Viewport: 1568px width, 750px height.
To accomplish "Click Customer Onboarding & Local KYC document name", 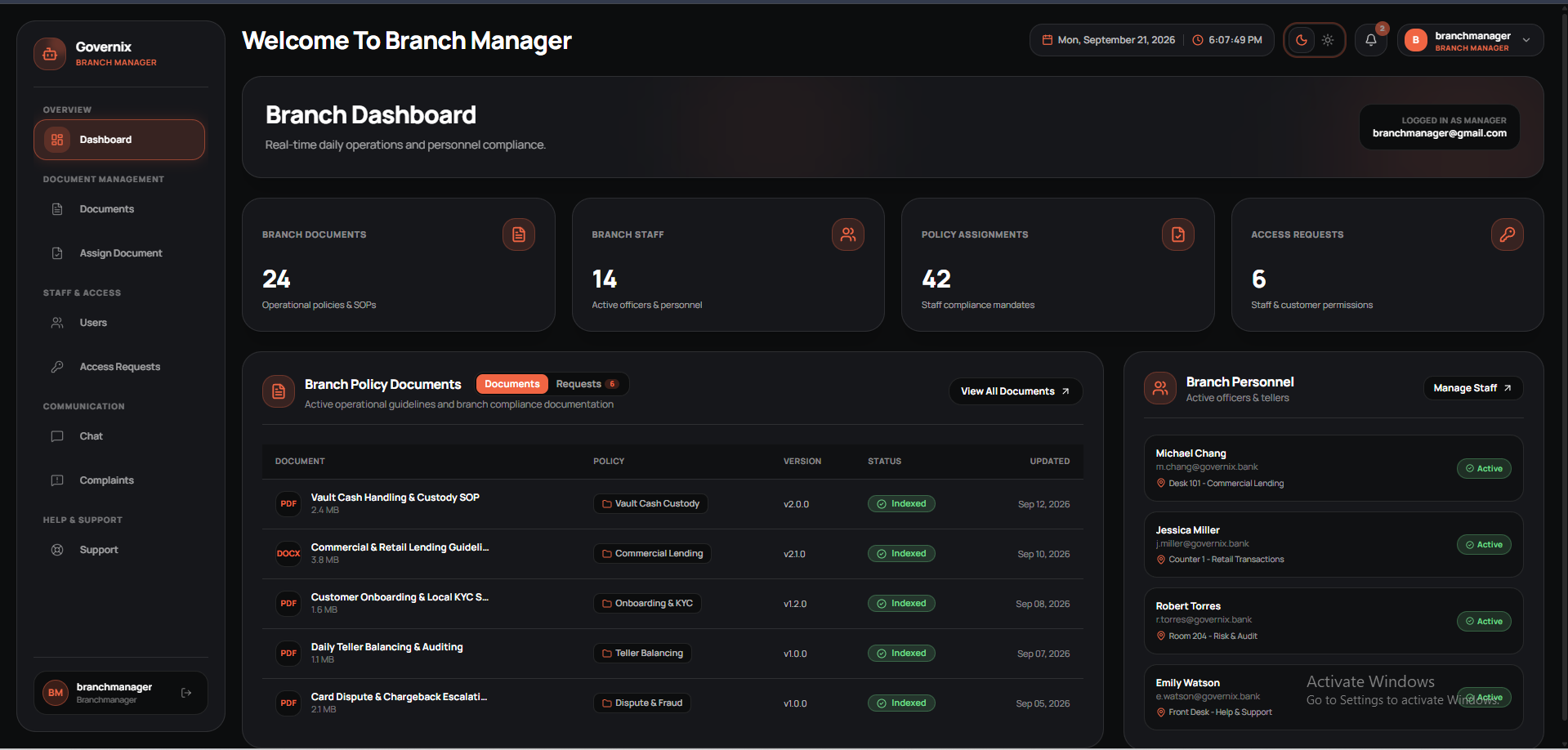I will pos(400,597).
